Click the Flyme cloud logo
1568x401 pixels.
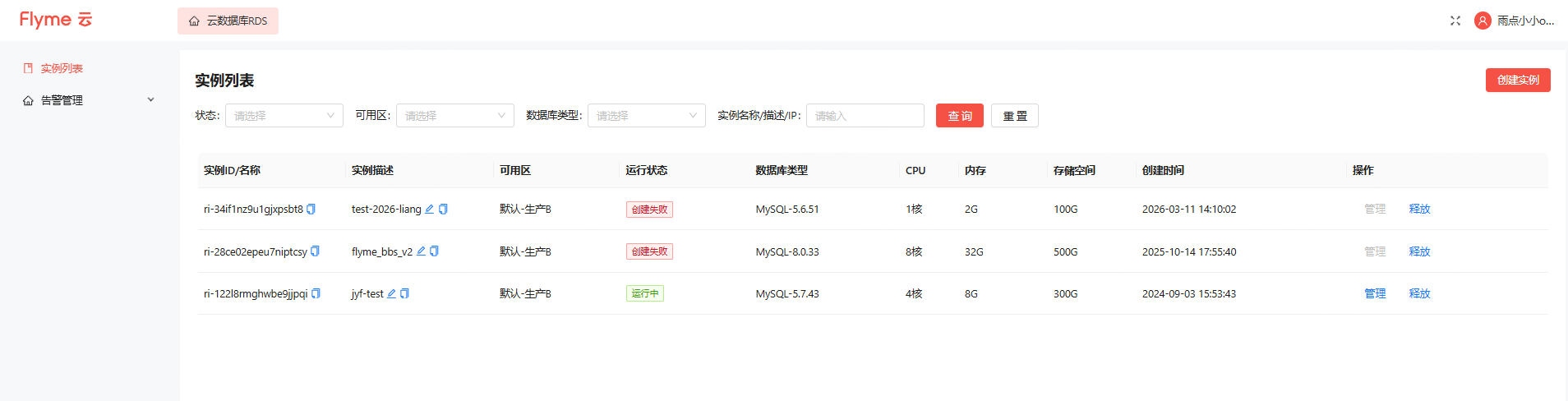[56, 20]
